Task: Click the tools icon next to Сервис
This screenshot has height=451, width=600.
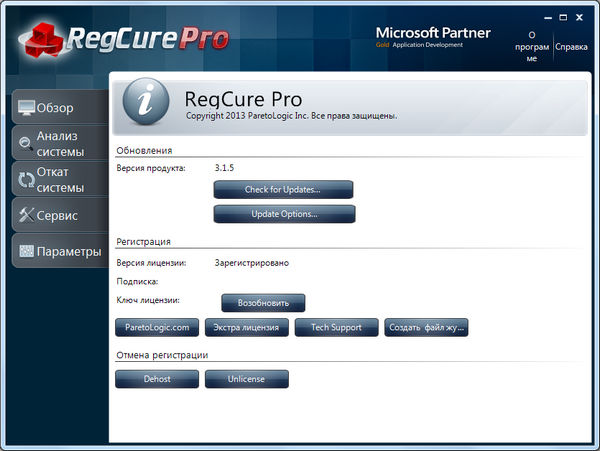Action: tap(25, 215)
